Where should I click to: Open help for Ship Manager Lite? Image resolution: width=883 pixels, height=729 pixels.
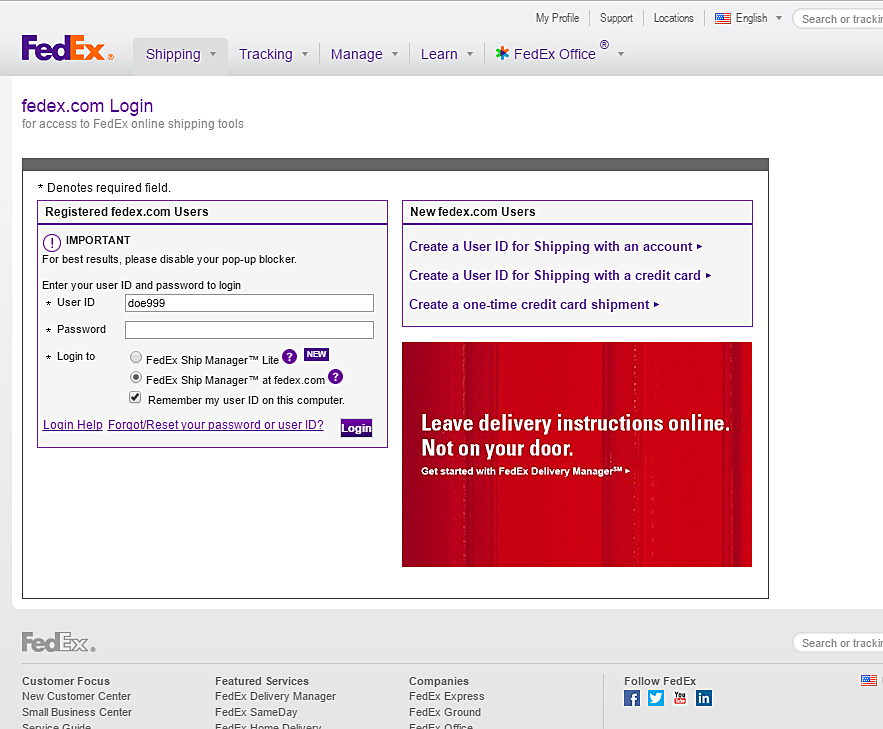pos(289,356)
